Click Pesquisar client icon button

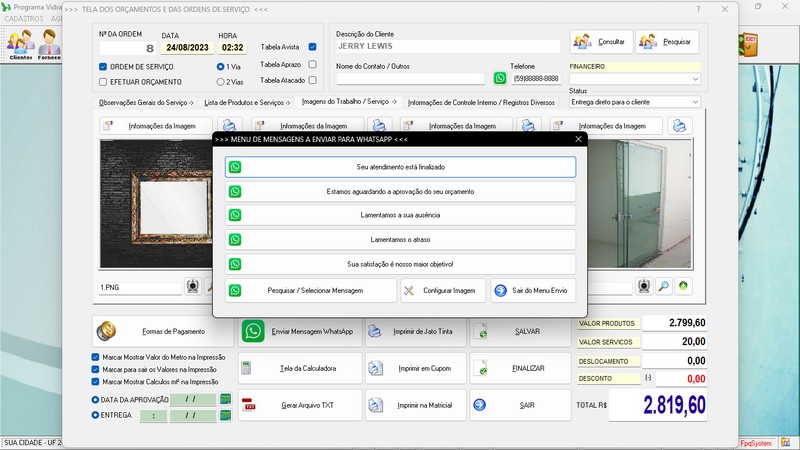pos(667,41)
